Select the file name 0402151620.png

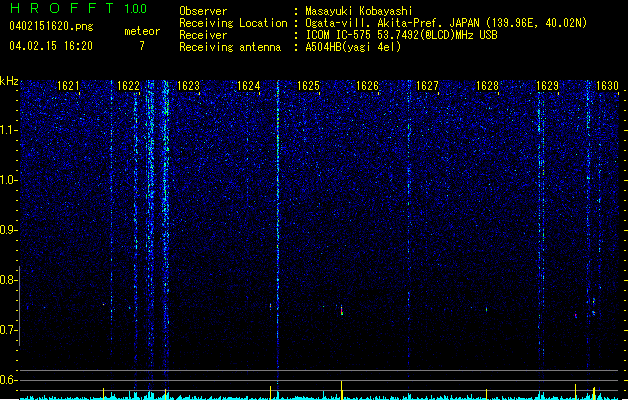(x=51, y=26)
